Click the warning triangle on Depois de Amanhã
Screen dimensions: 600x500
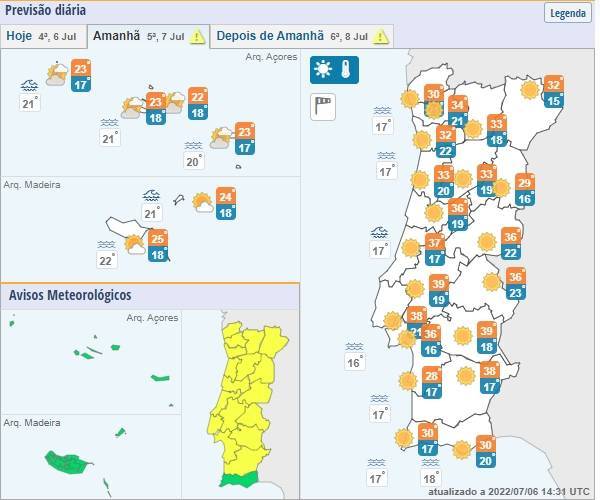click(x=381, y=37)
